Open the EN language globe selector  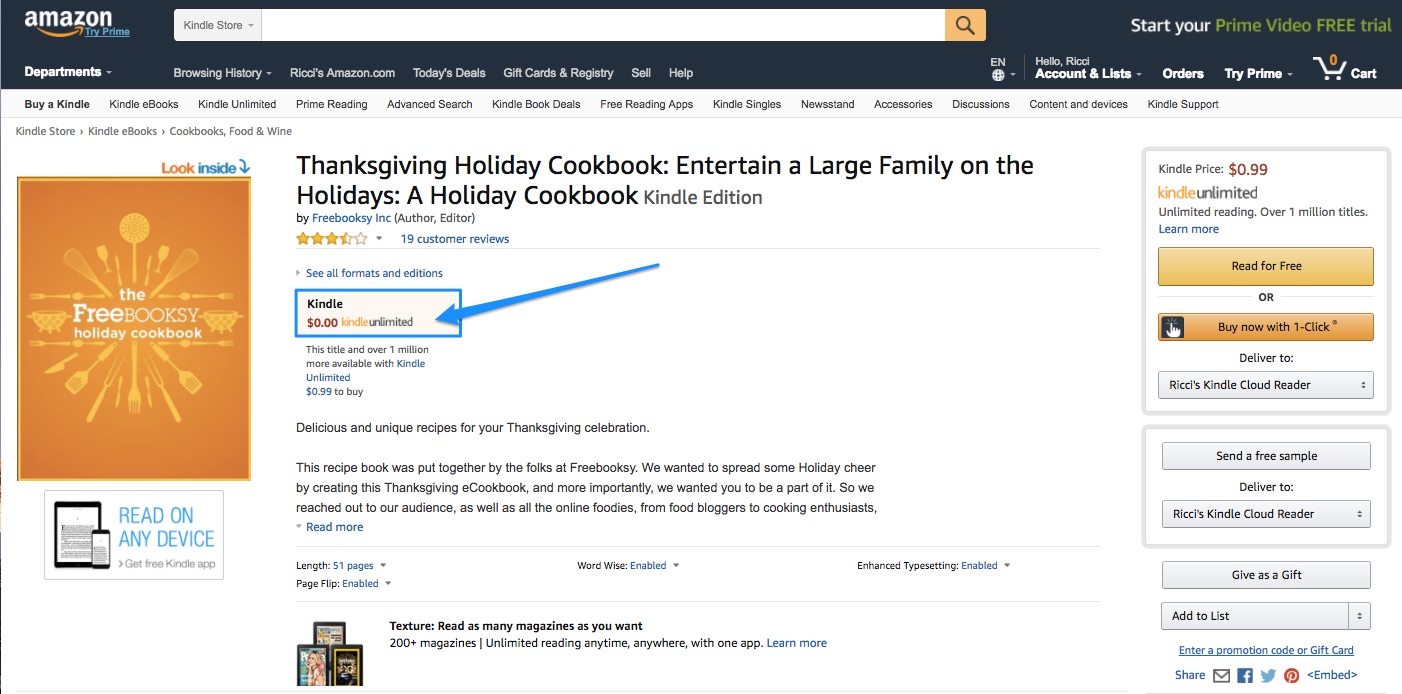click(x=1001, y=68)
